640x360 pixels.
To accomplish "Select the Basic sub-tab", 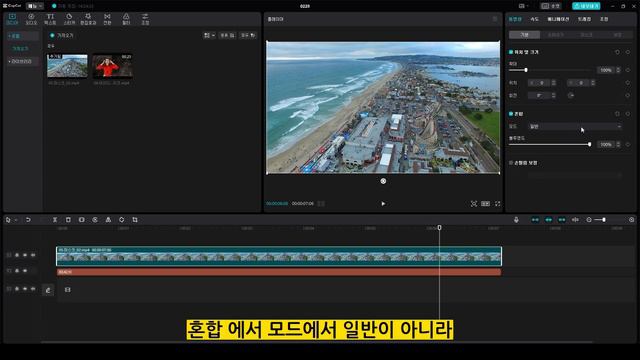I will pyautogui.click(x=524, y=35).
